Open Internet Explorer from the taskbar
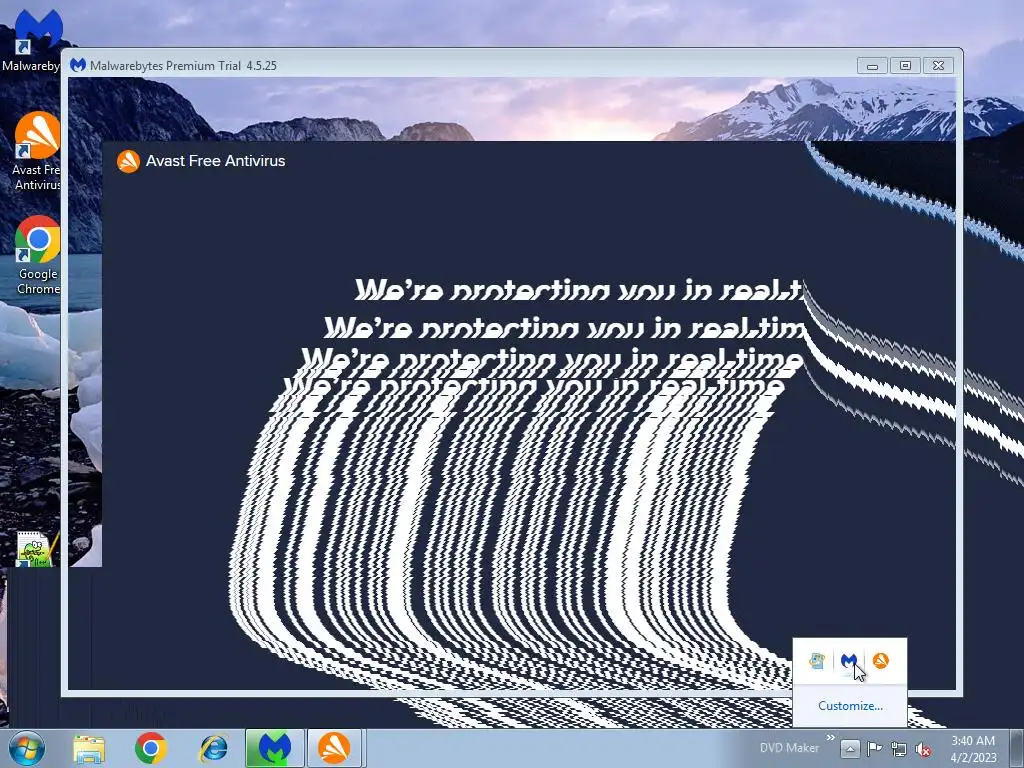Screen dimensions: 1024x768 click(x=214, y=748)
